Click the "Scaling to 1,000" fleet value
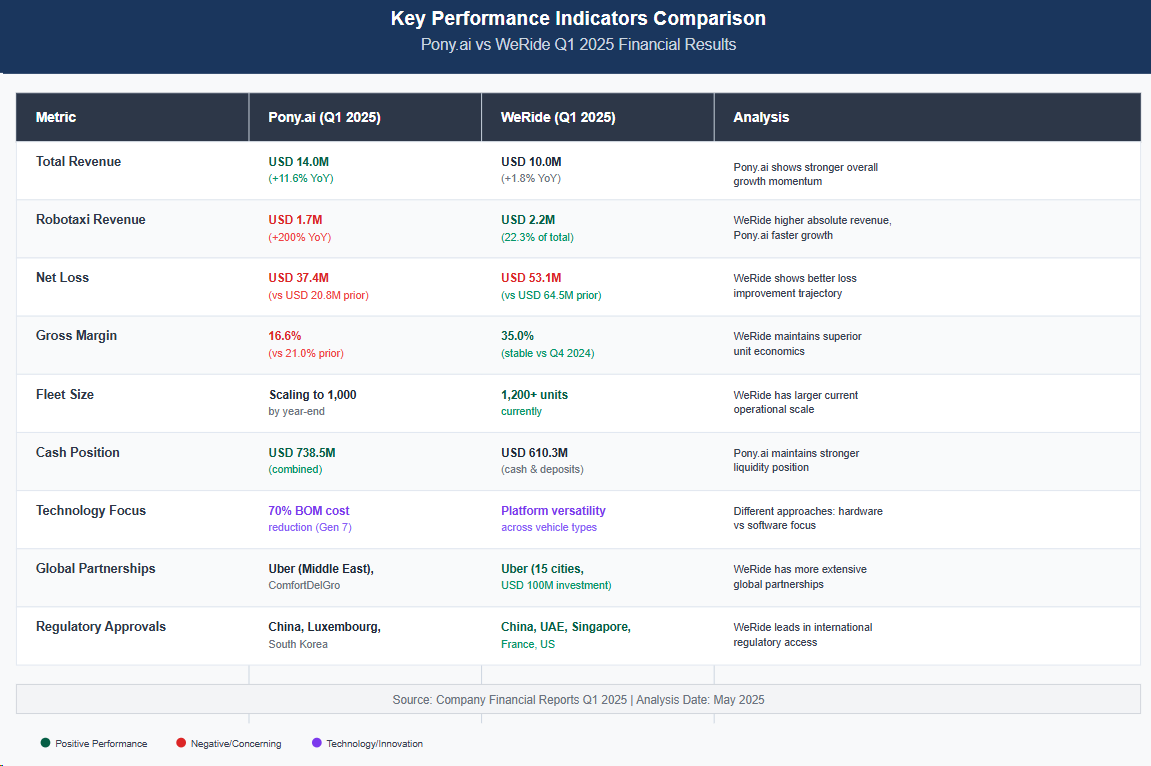This screenshot has height=766, width=1151. point(313,394)
